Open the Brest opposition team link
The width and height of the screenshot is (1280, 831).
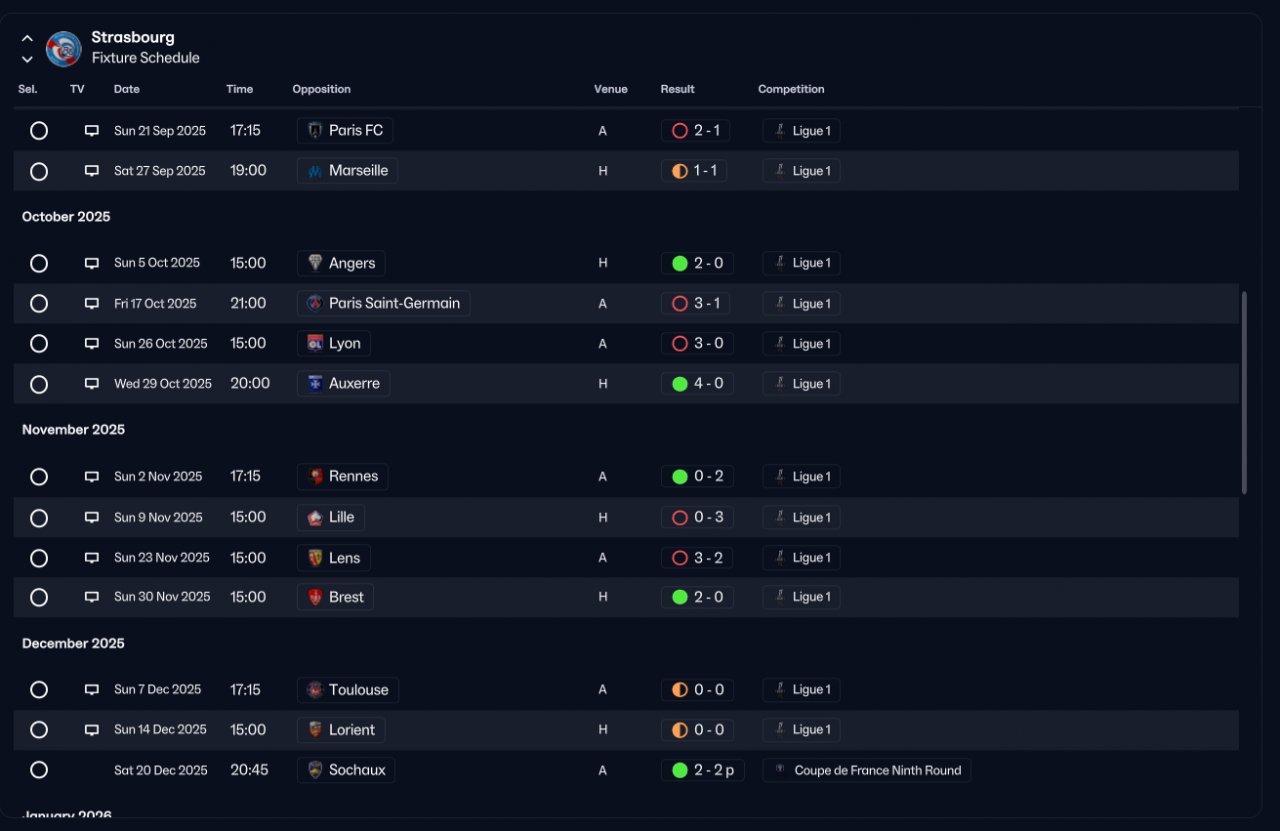[335, 597]
